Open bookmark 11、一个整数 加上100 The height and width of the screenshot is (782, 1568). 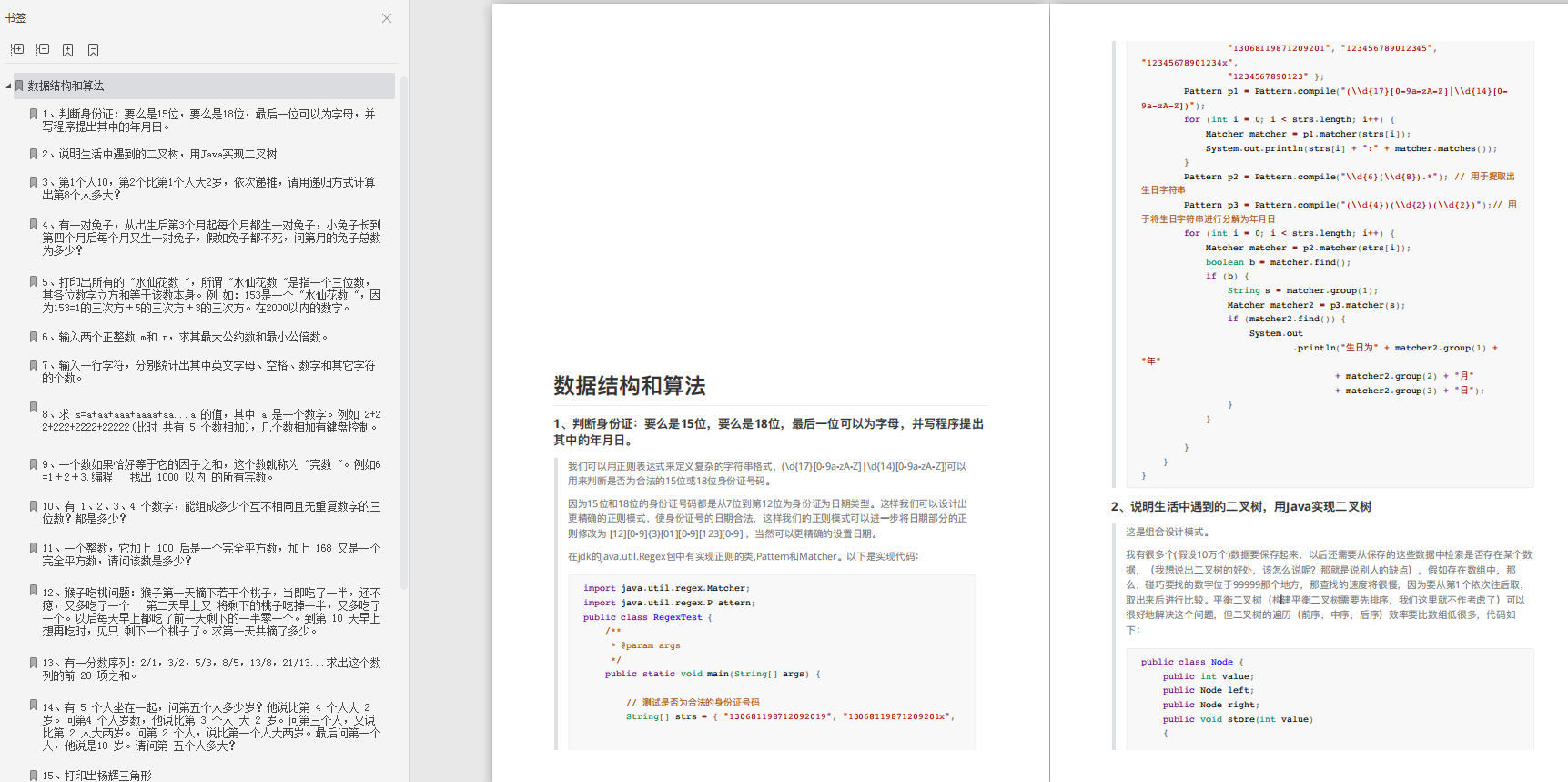pyautogui.click(x=211, y=554)
